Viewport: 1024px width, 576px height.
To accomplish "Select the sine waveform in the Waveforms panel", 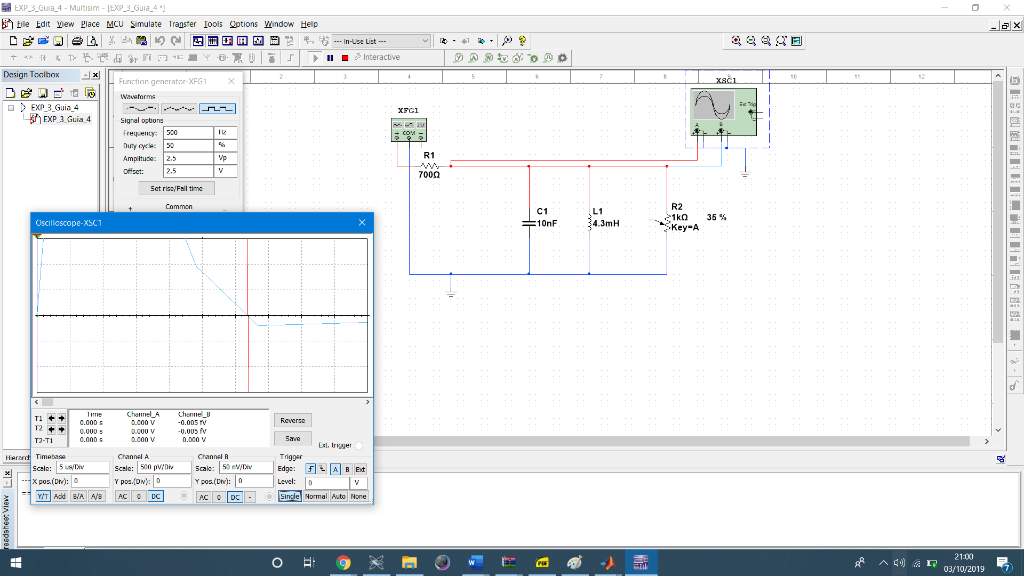I will click(x=140, y=108).
